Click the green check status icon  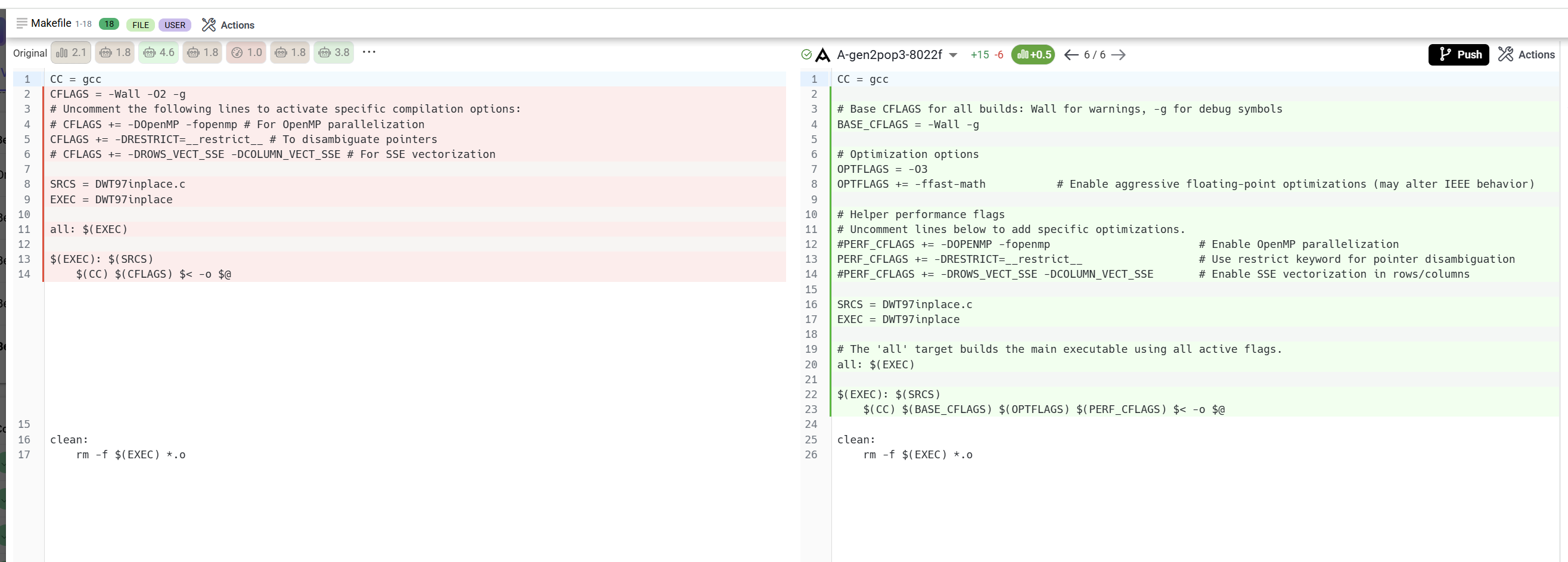(806, 55)
